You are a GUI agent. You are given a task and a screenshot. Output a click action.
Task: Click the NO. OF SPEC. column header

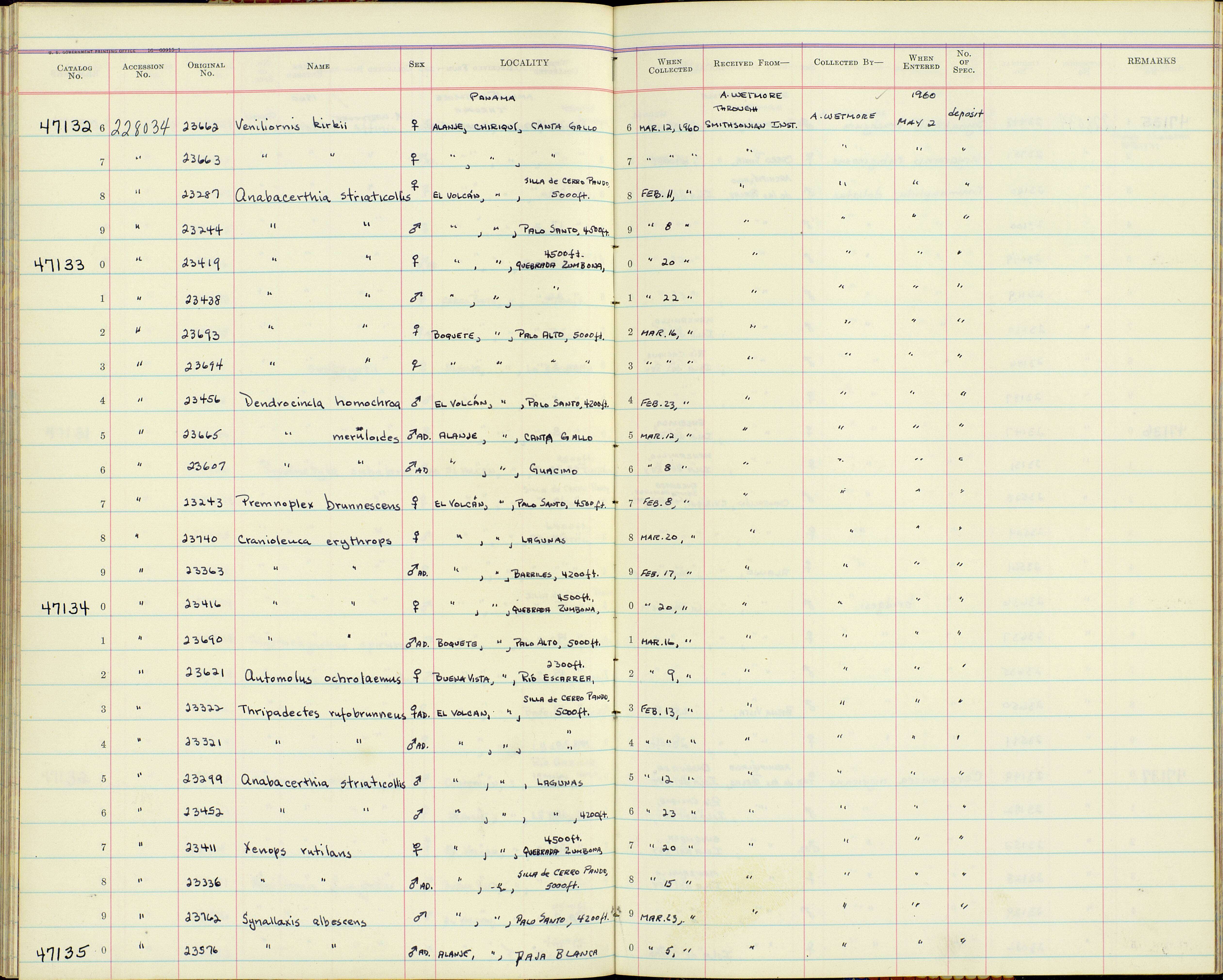[964, 62]
